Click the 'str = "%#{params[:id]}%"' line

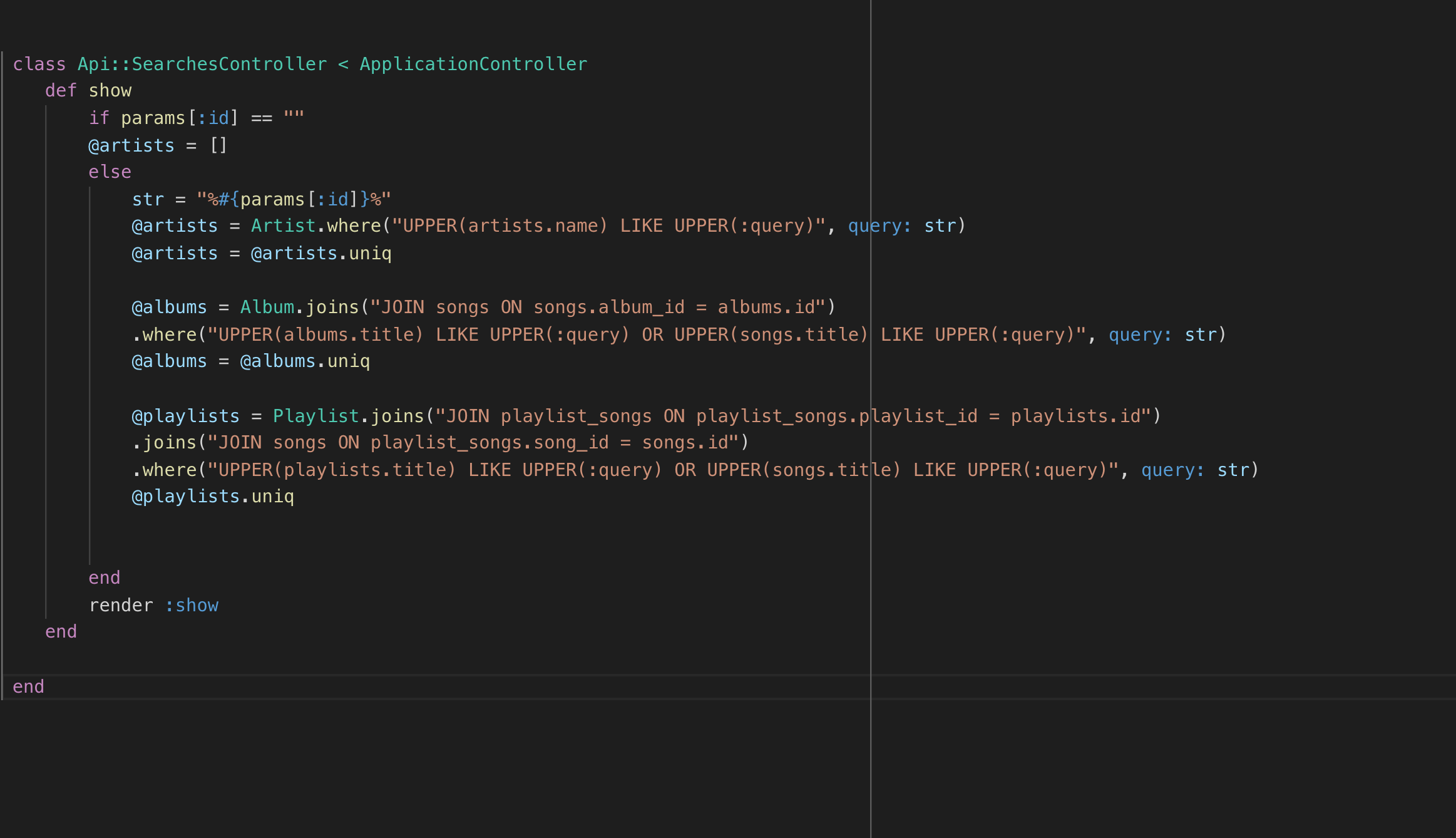click(262, 199)
